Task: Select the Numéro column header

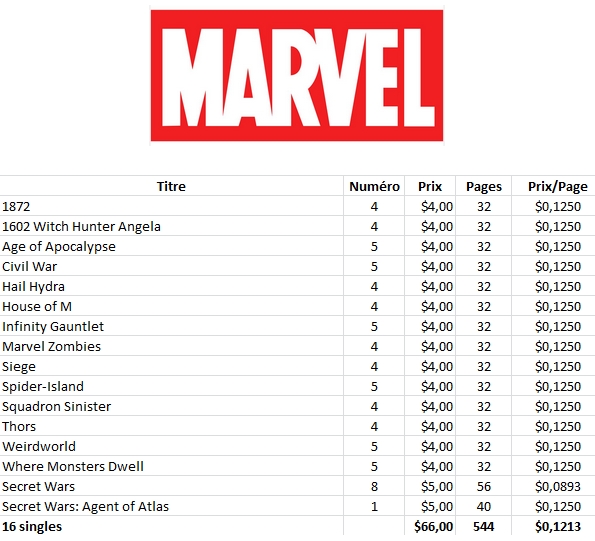Action: 374,186
